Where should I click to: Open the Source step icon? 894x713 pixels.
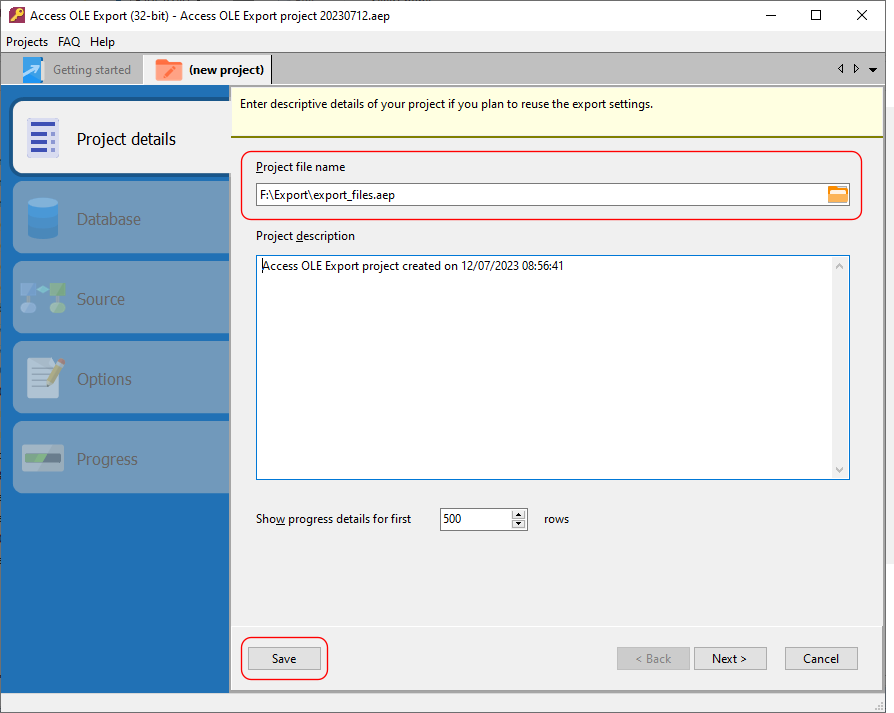(x=43, y=299)
